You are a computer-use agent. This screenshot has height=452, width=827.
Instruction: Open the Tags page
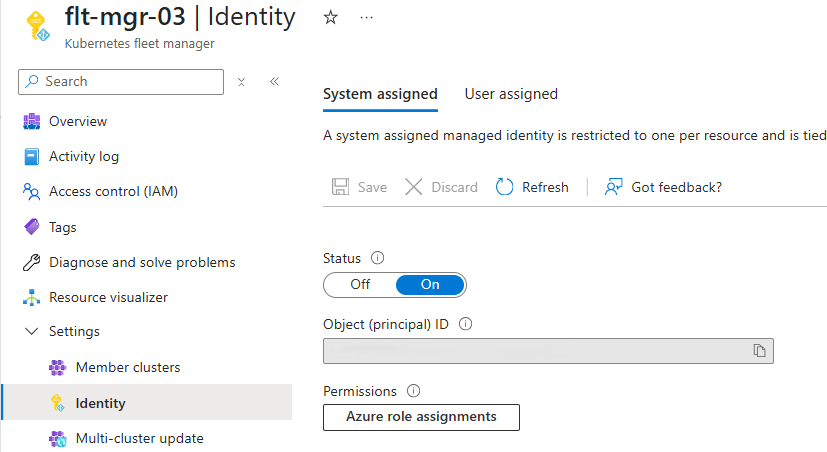click(x=63, y=227)
